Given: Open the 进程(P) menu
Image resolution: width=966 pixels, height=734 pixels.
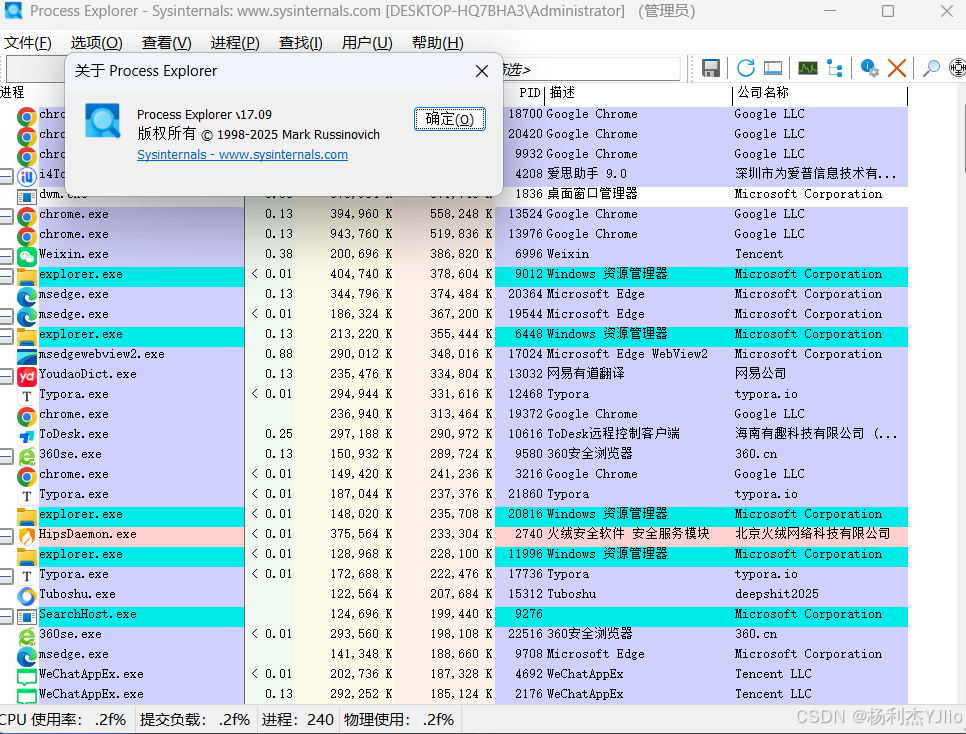Looking at the screenshot, I should tap(235, 43).
